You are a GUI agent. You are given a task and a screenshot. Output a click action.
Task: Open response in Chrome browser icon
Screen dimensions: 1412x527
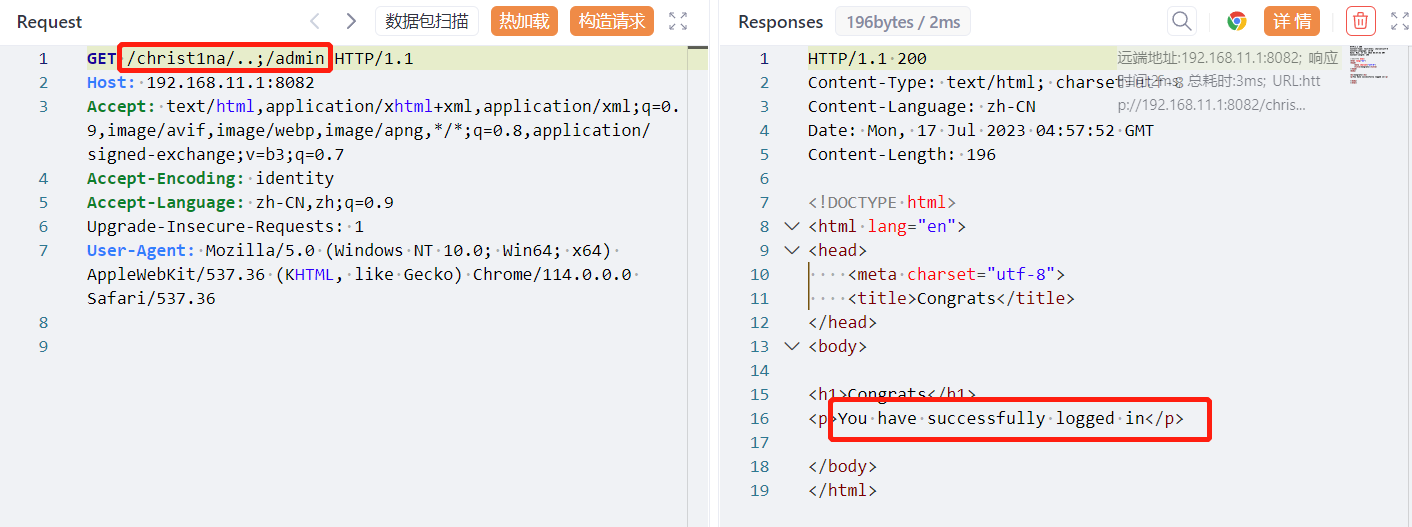tap(1237, 21)
